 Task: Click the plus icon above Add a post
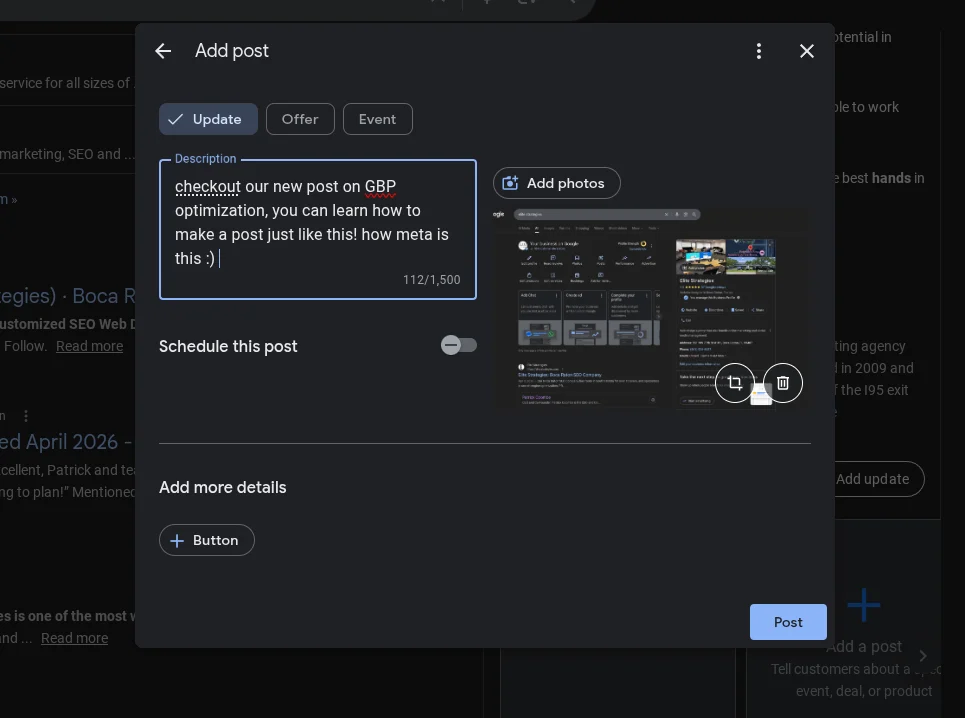[x=864, y=604]
